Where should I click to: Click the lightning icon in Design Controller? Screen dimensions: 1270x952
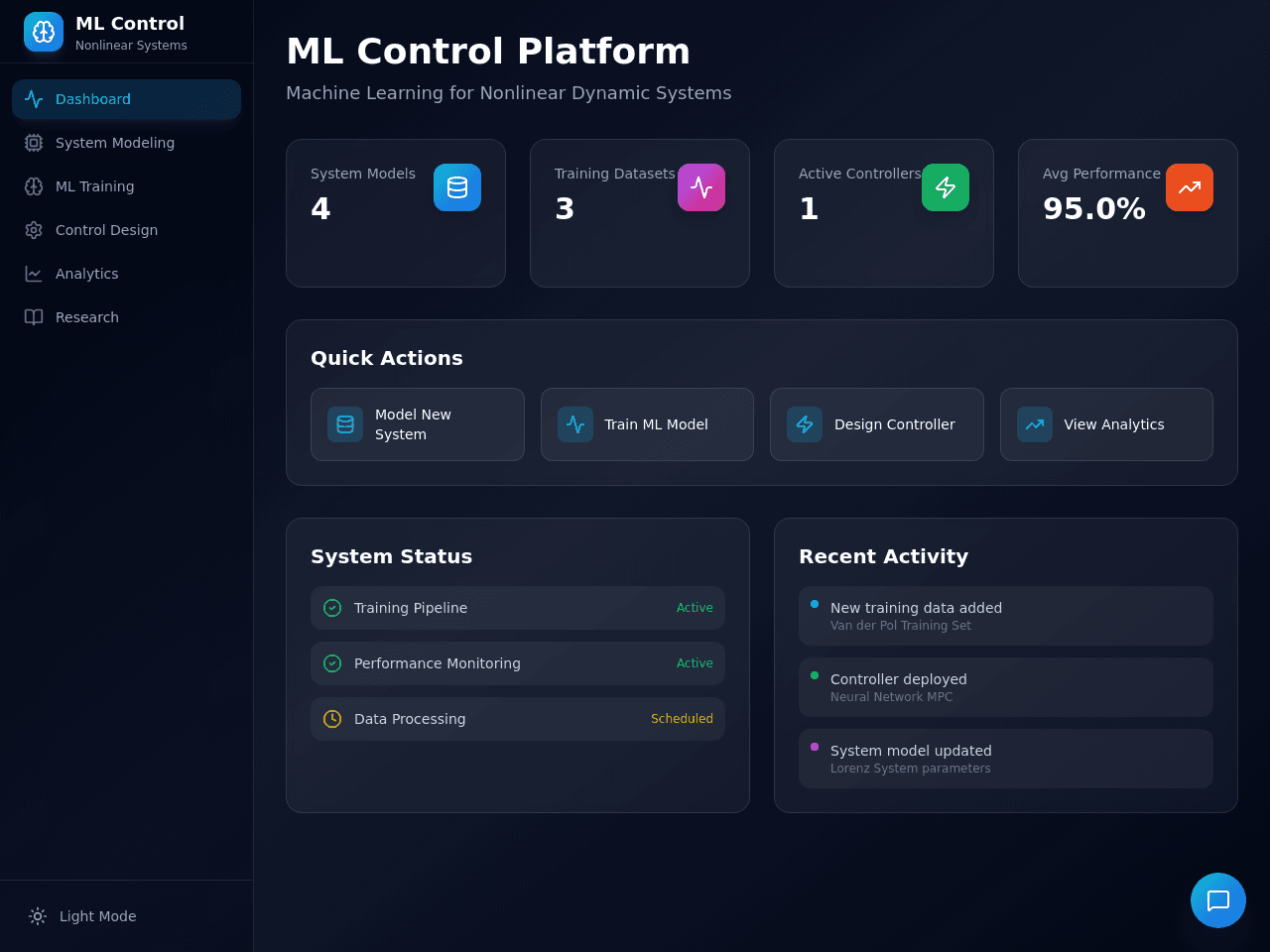[805, 424]
